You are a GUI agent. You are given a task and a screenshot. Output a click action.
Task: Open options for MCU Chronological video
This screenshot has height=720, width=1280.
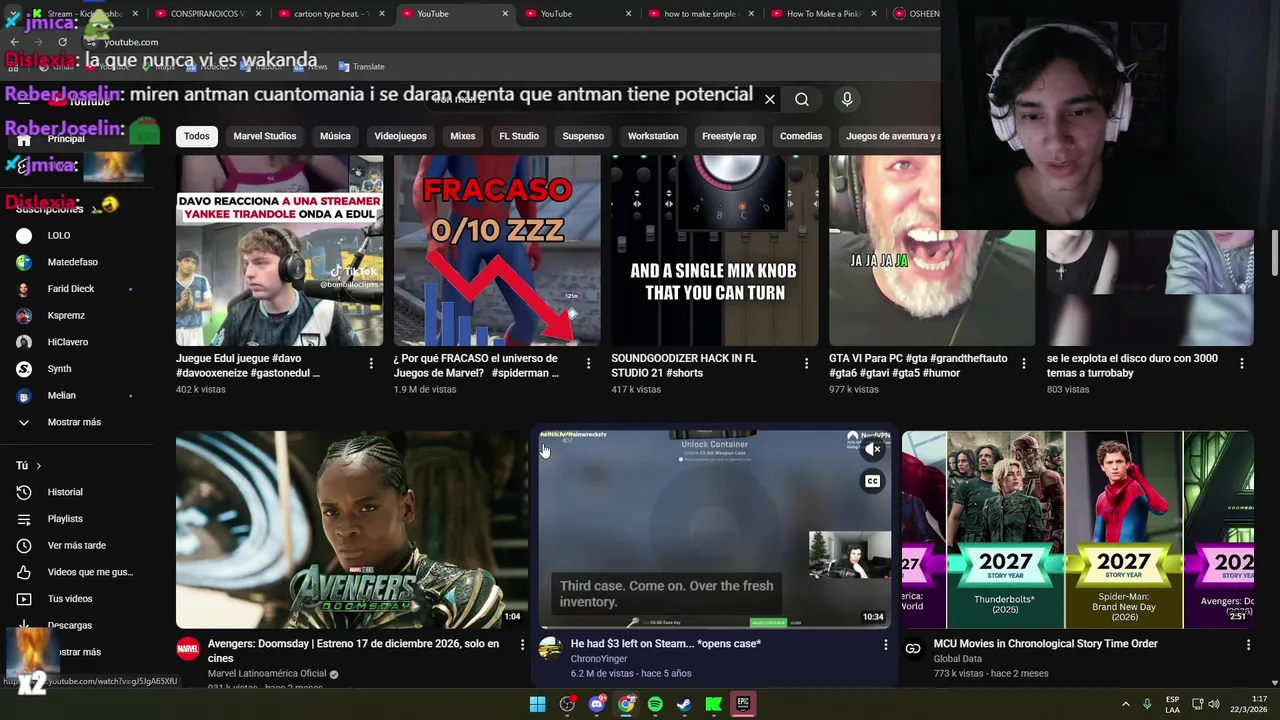[1248, 645]
